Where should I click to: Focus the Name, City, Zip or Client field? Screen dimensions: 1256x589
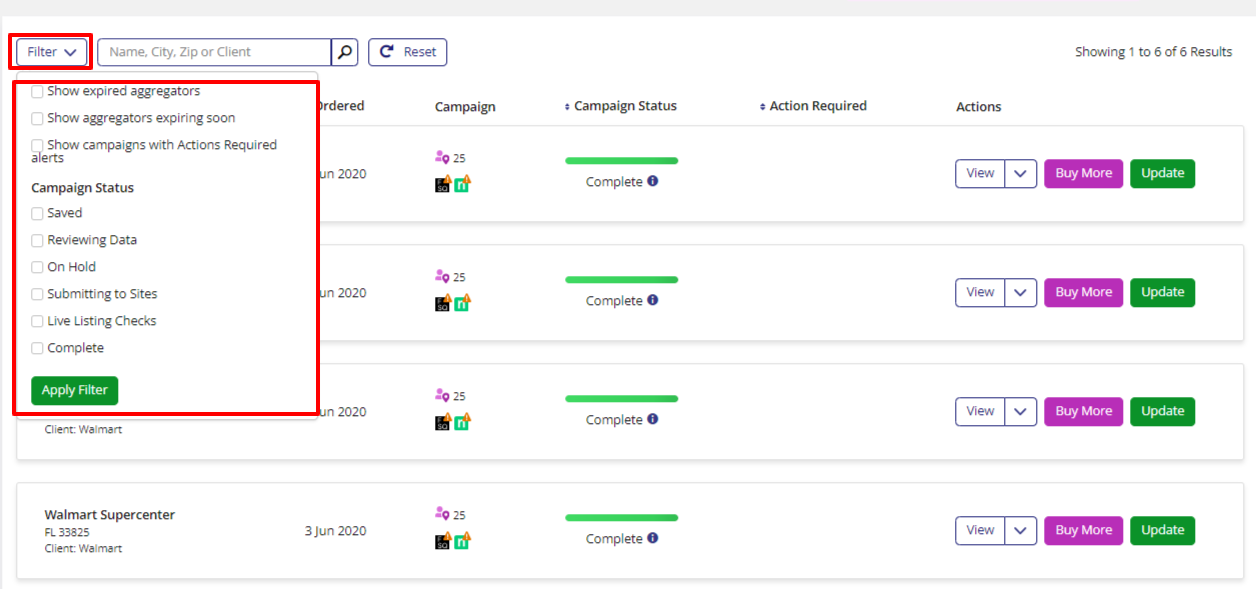(x=214, y=52)
